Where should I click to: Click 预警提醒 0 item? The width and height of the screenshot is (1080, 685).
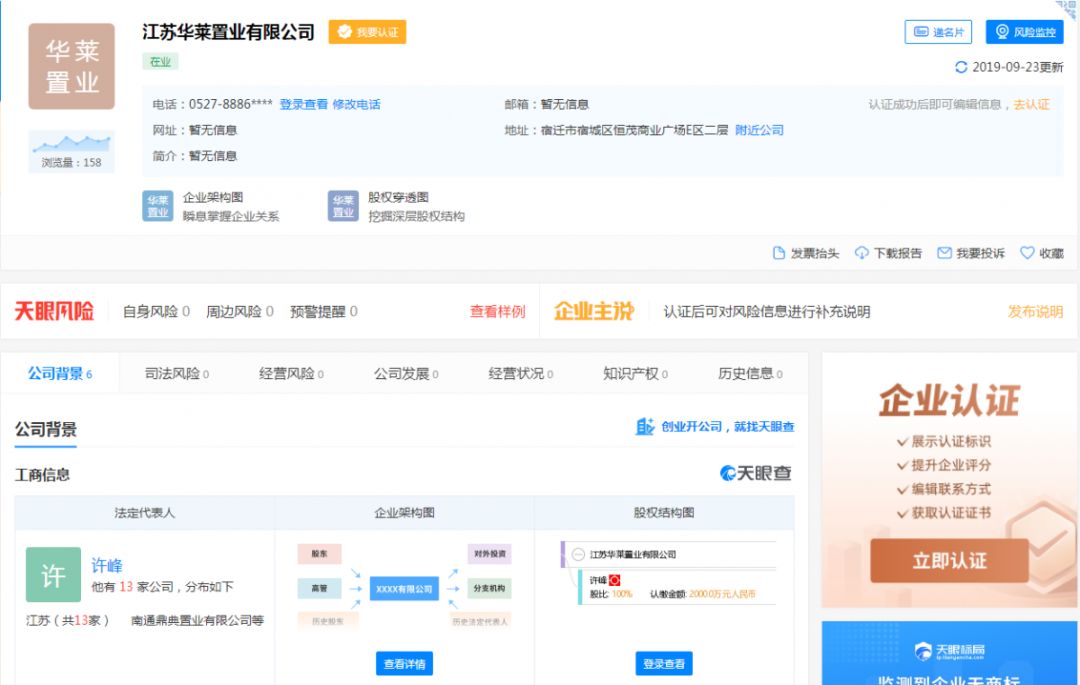pyautogui.click(x=324, y=311)
